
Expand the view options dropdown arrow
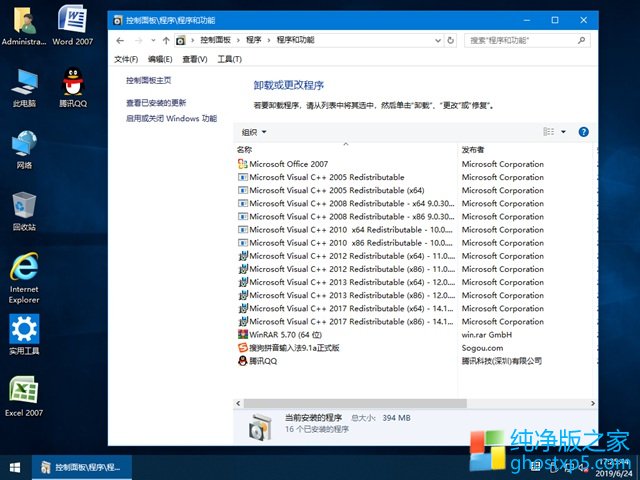pos(563,132)
